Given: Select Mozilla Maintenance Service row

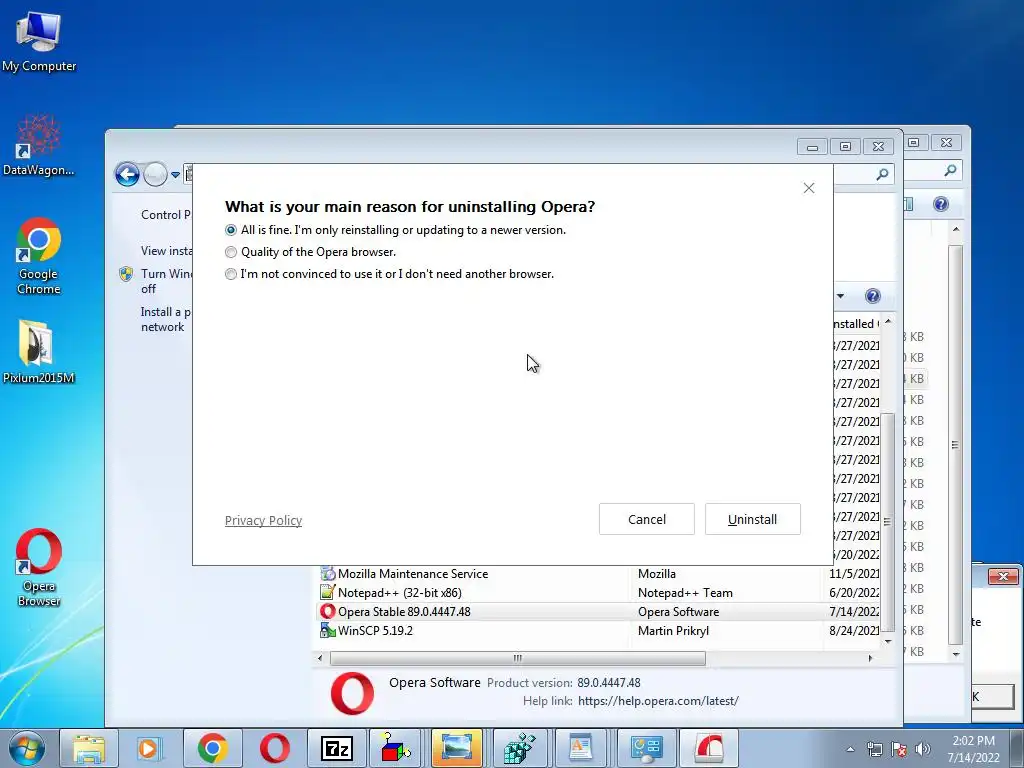Looking at the screenshot, I should click(600, 574).
